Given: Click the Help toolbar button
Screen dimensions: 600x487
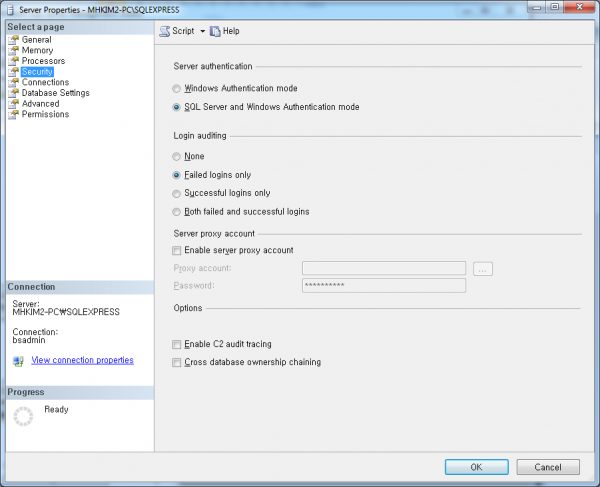Looking at the screenshot, I should pyautogui.click(x=225, y=31).
